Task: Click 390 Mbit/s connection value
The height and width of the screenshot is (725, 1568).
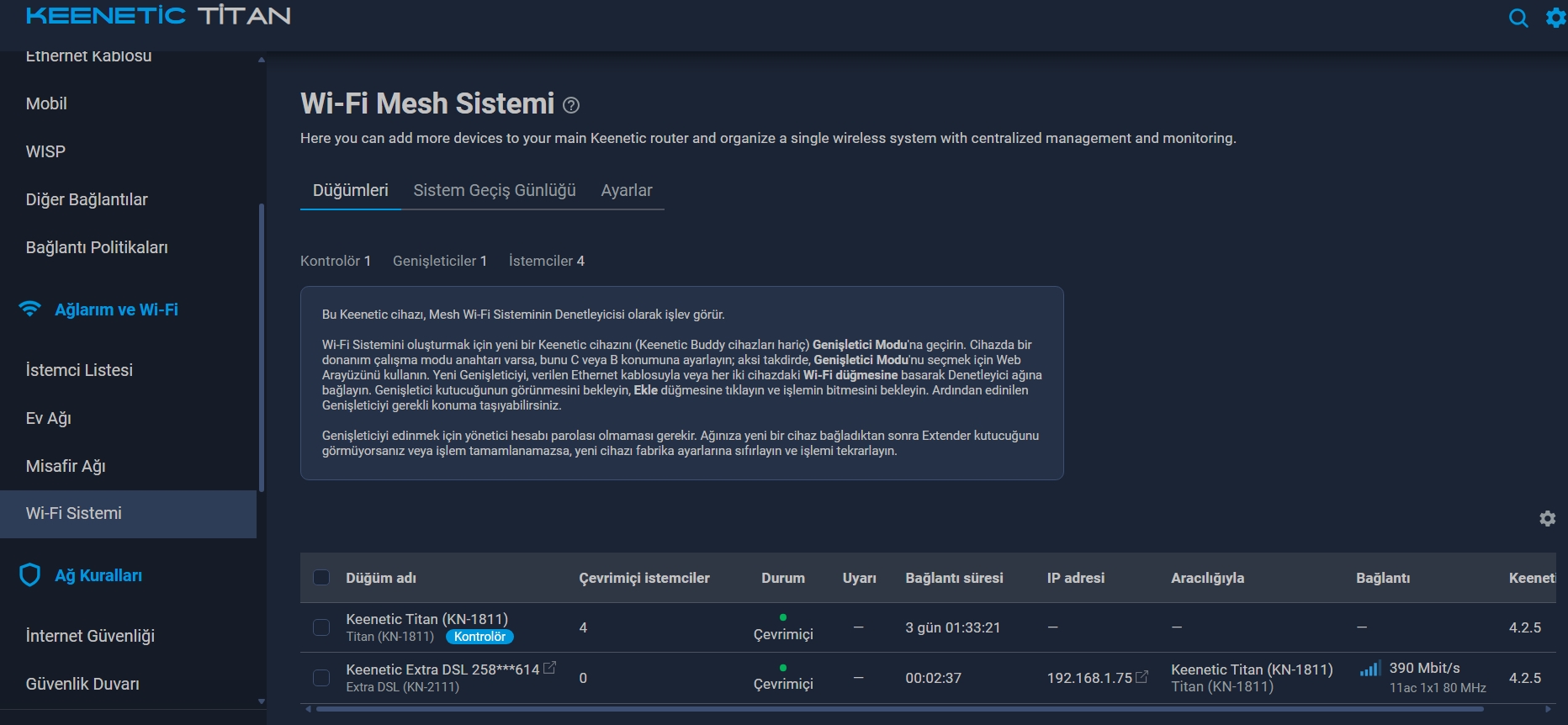Action: pyautogui.click(x=1424, y=668)
